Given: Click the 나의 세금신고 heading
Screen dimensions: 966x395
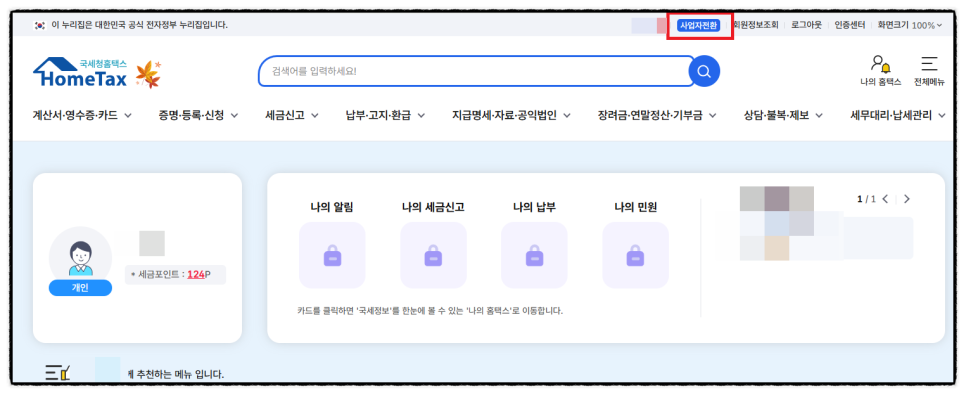Looking at the screenshot, I should pos(432,208).
